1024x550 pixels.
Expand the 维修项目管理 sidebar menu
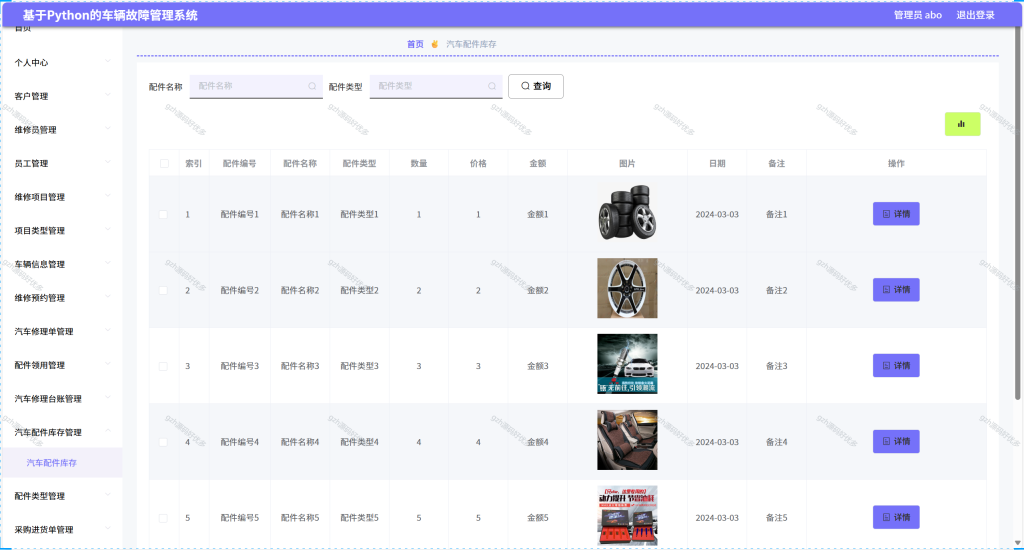tap(61, 197)
